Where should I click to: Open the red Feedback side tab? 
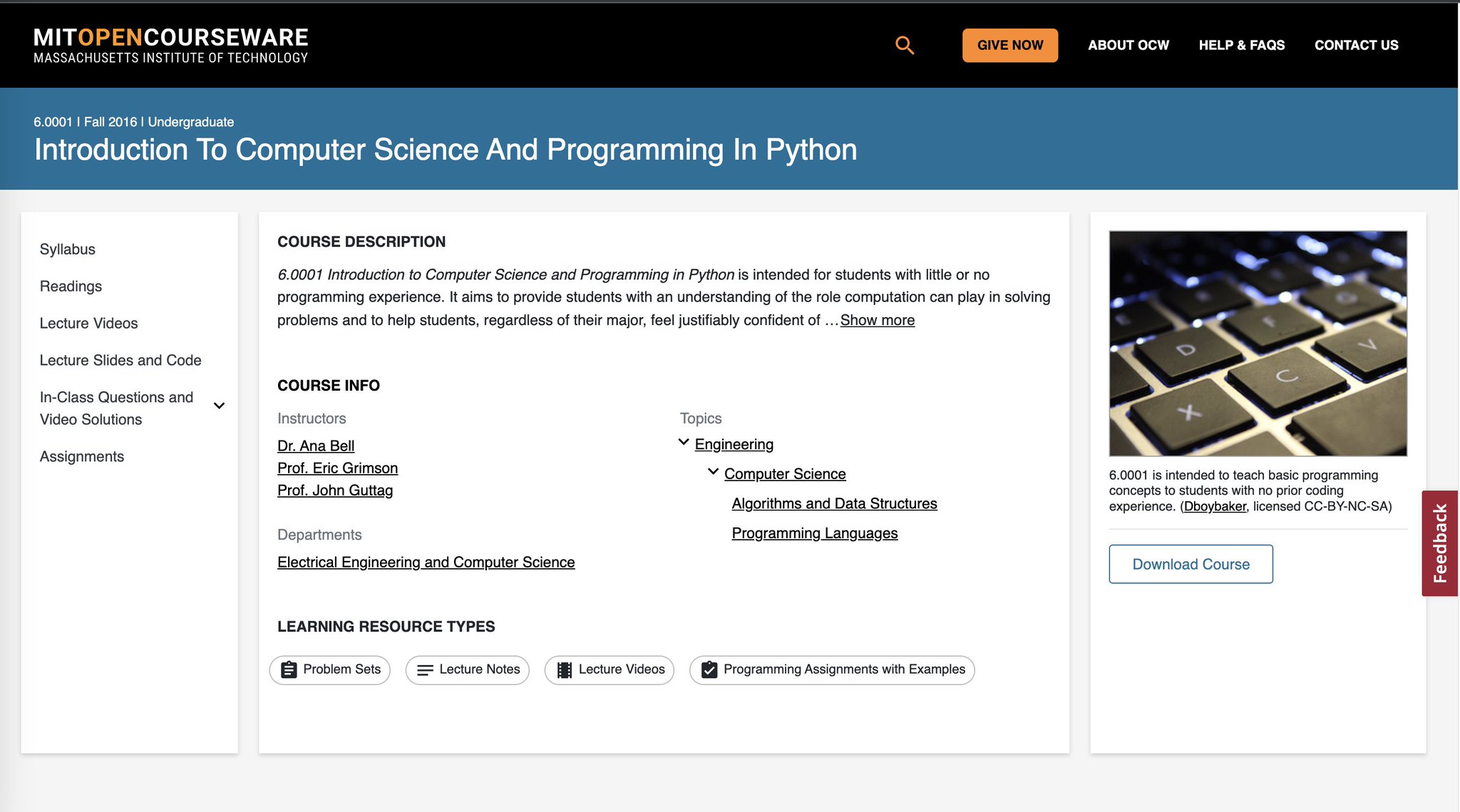pos(1439,543)
